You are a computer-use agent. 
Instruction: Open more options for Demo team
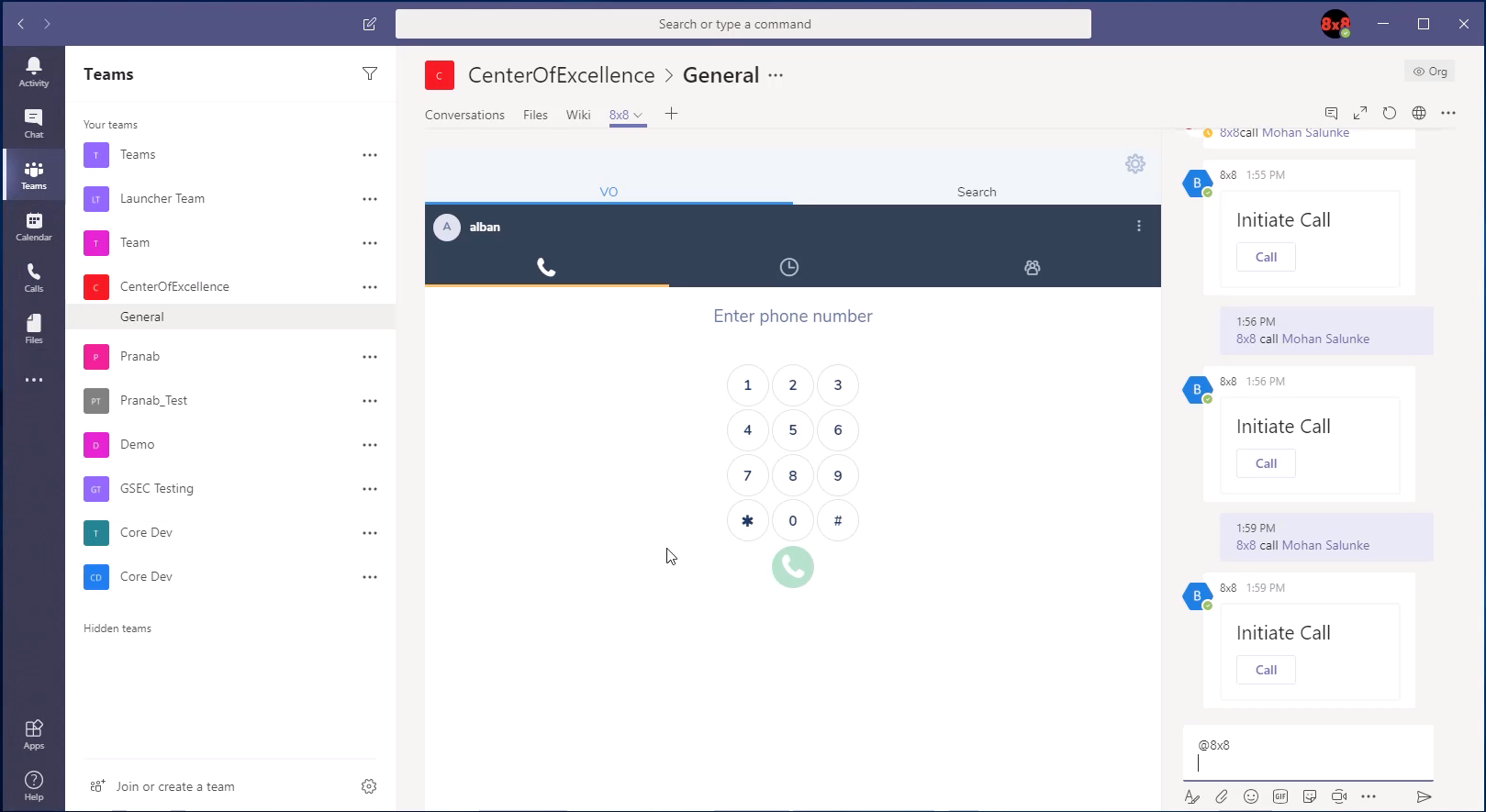[x=370, y=445]
